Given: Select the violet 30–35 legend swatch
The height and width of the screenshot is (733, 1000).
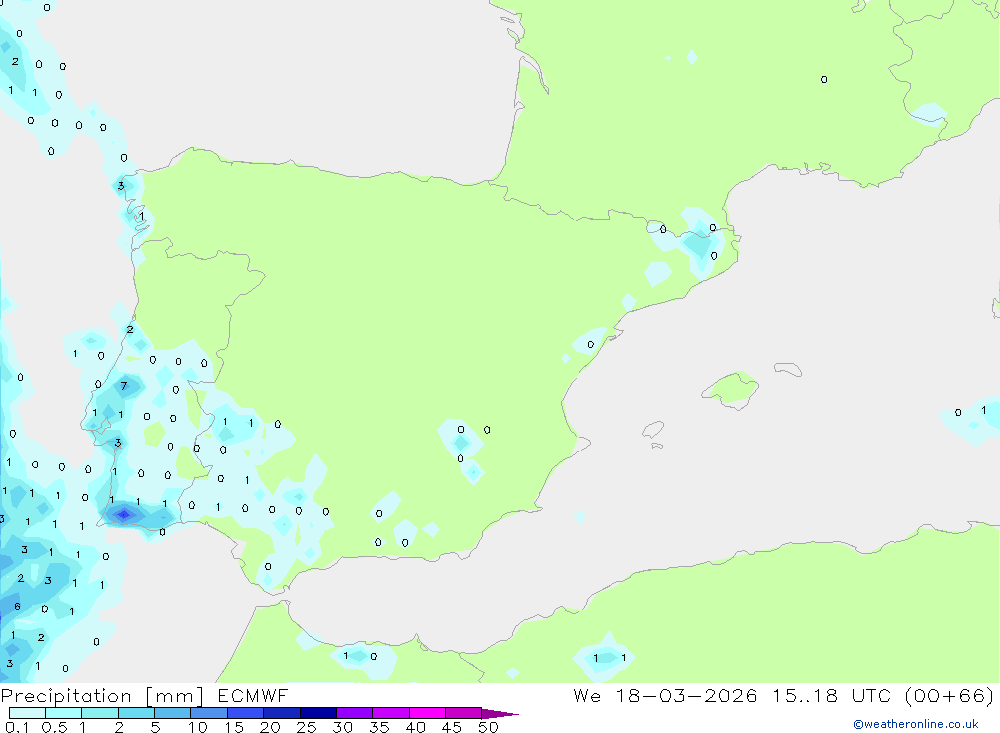Looking at the screenshot, I should [x=354, y=714].
